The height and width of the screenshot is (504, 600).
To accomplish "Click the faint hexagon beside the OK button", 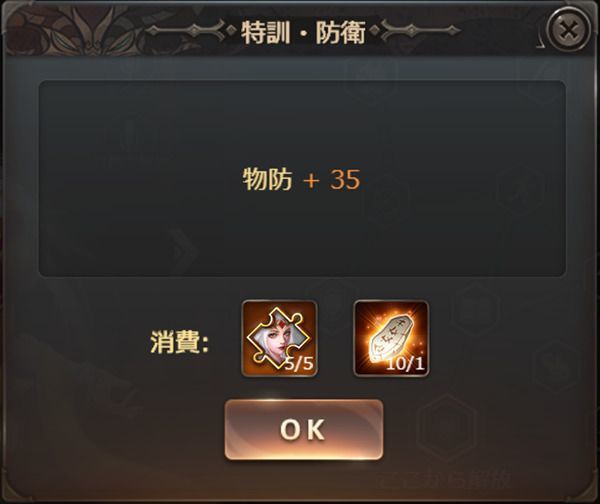I will [x=447, y=425].
